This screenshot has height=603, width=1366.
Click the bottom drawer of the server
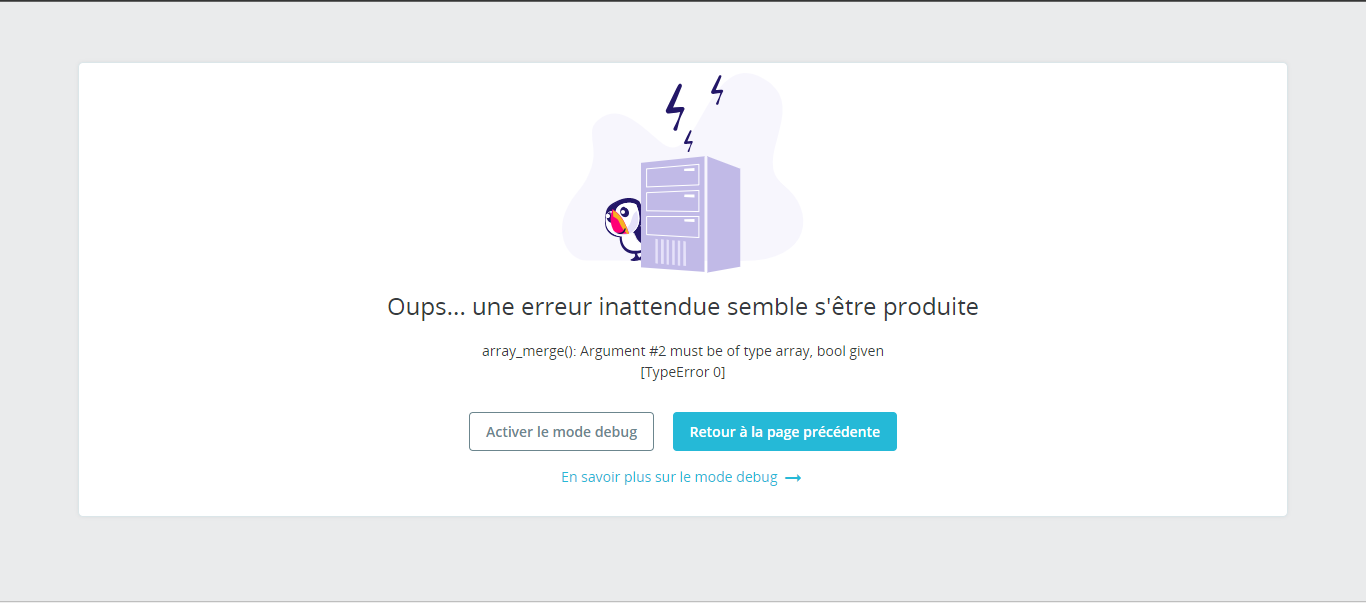672,226
